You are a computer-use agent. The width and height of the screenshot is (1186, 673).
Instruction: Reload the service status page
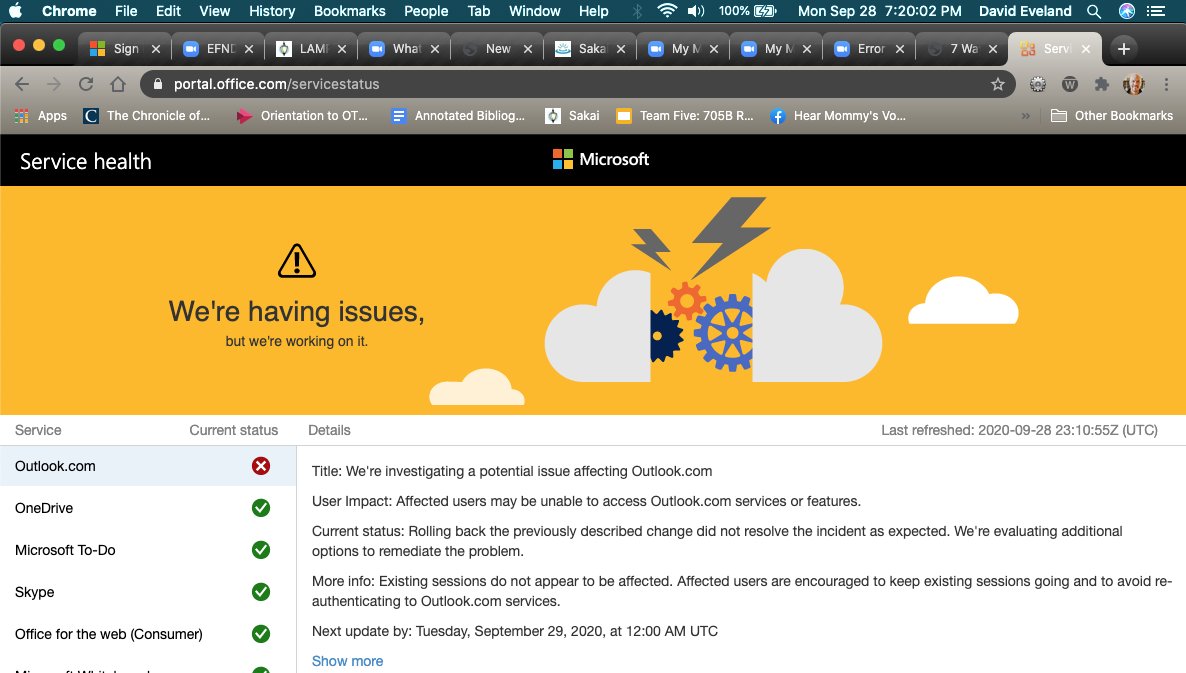pyautogui.click(x=86, y=84)
